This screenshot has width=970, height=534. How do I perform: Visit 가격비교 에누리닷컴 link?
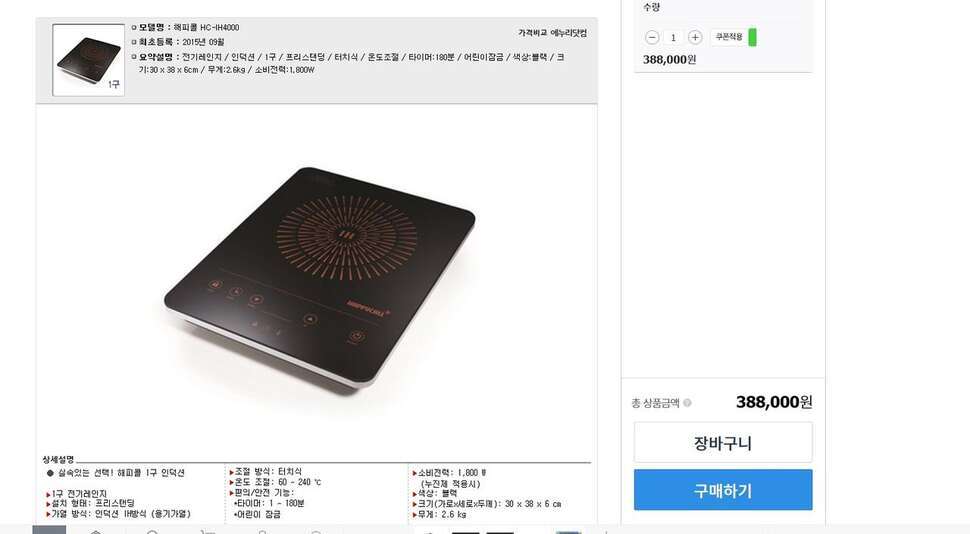pos(552,33)
